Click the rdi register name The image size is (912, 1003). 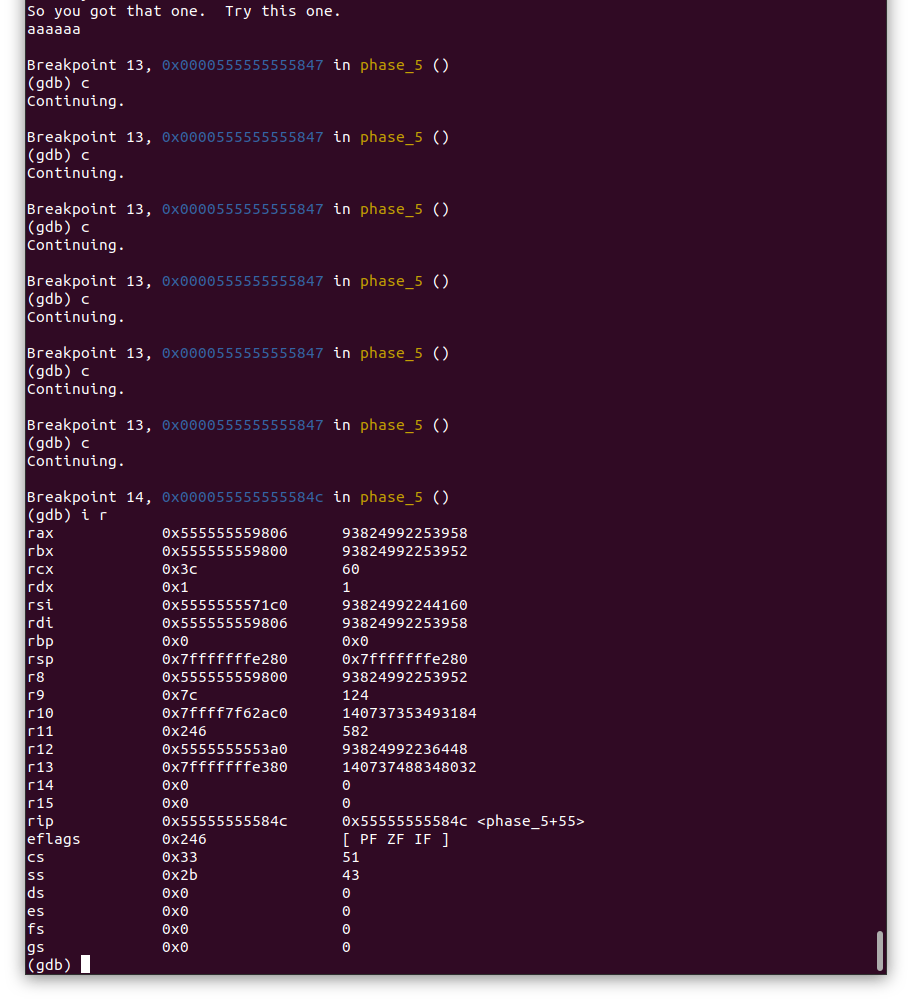click(40, 622)
